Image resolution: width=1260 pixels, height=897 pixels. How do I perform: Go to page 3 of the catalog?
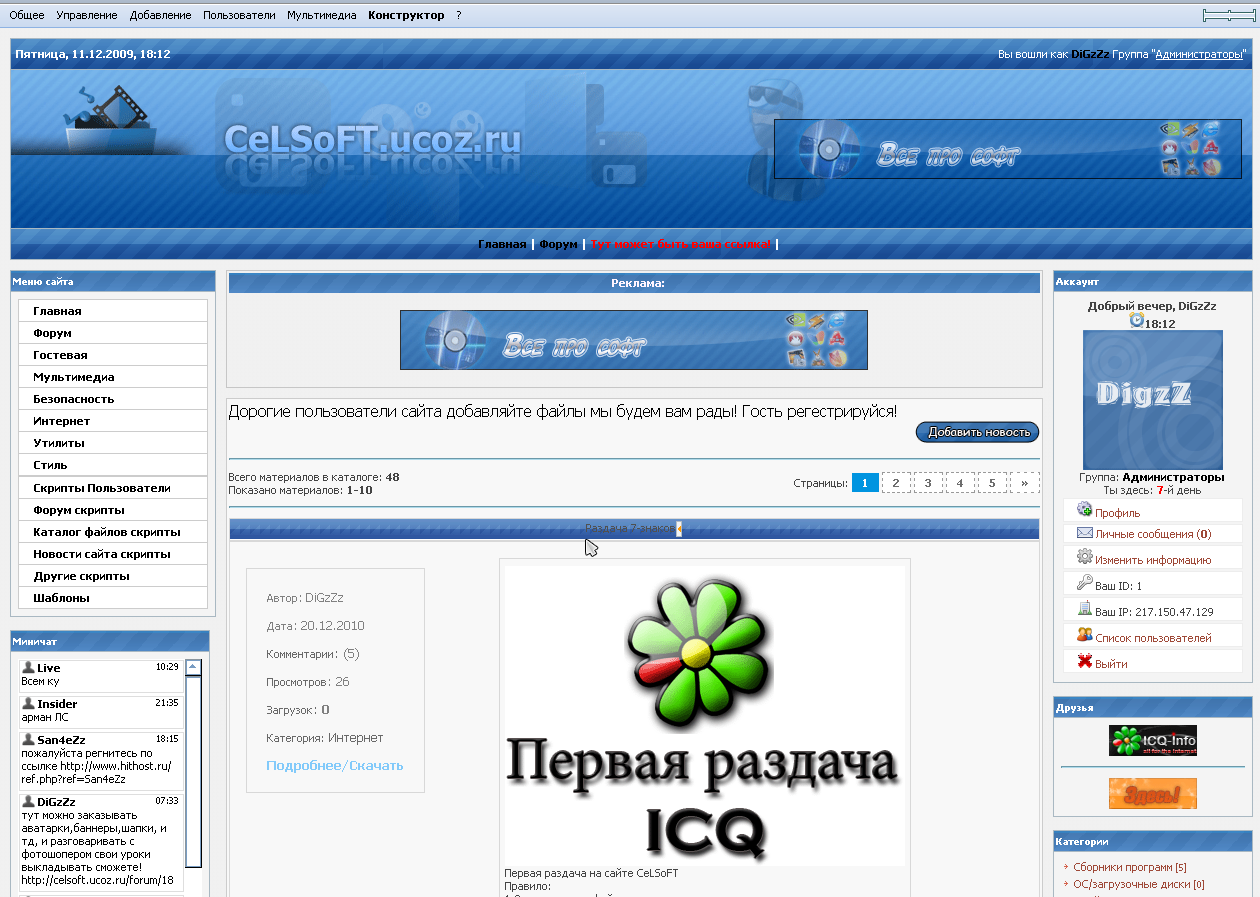pyautogui.click(x=928, y=483)
